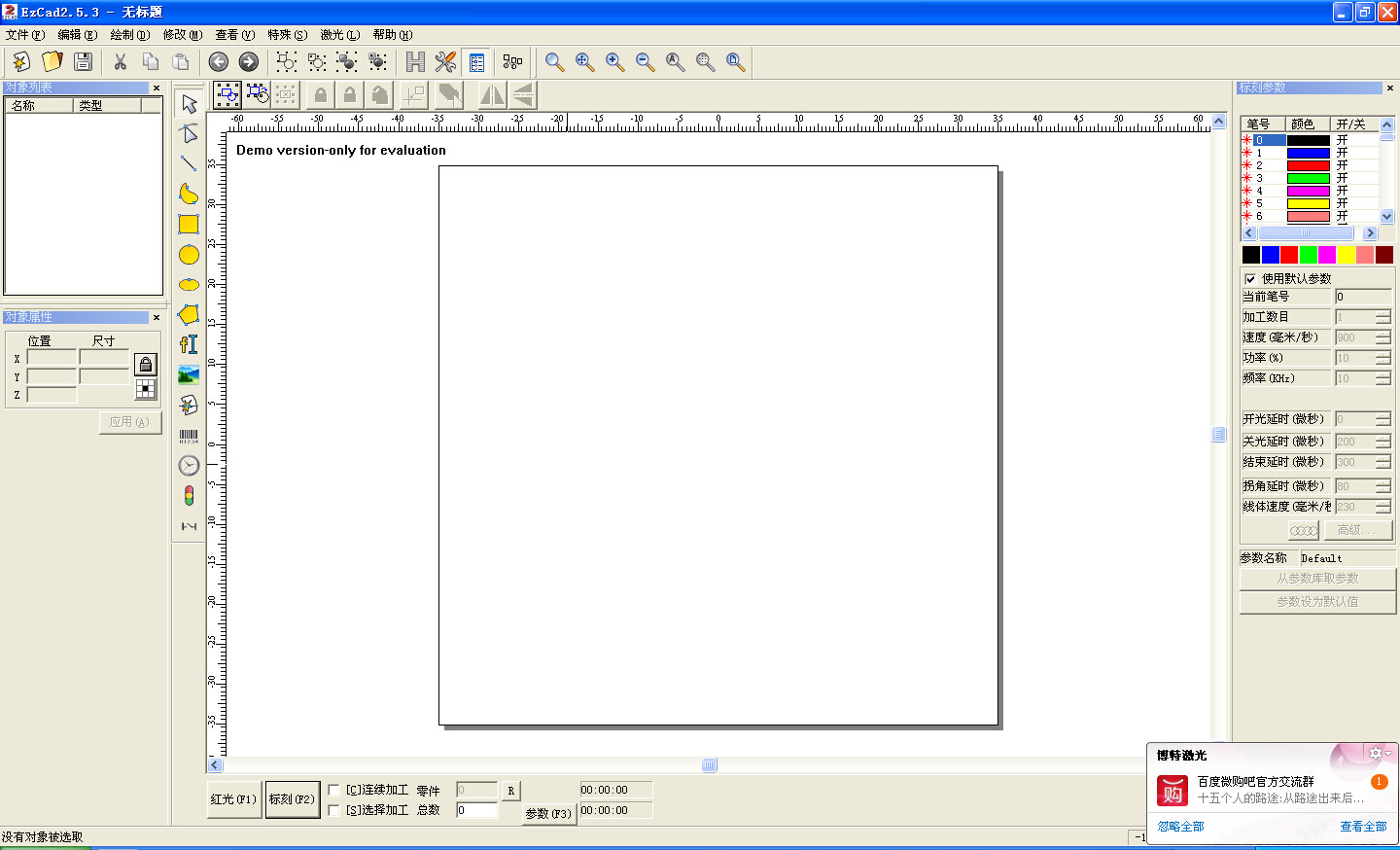Toggle the aspect ratio lock button

pos(146,364)
